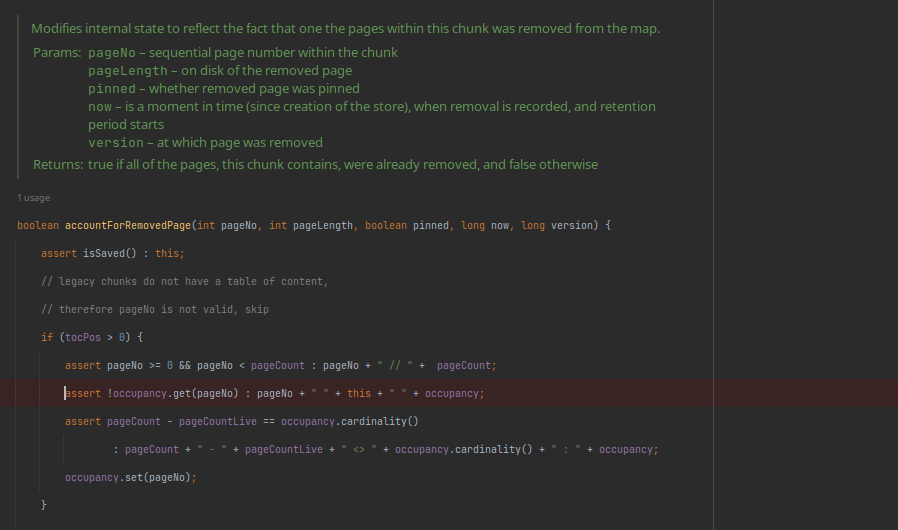Click the '1 usage' inlay hint
Screen dimensions: 898x530
[34, 198]
